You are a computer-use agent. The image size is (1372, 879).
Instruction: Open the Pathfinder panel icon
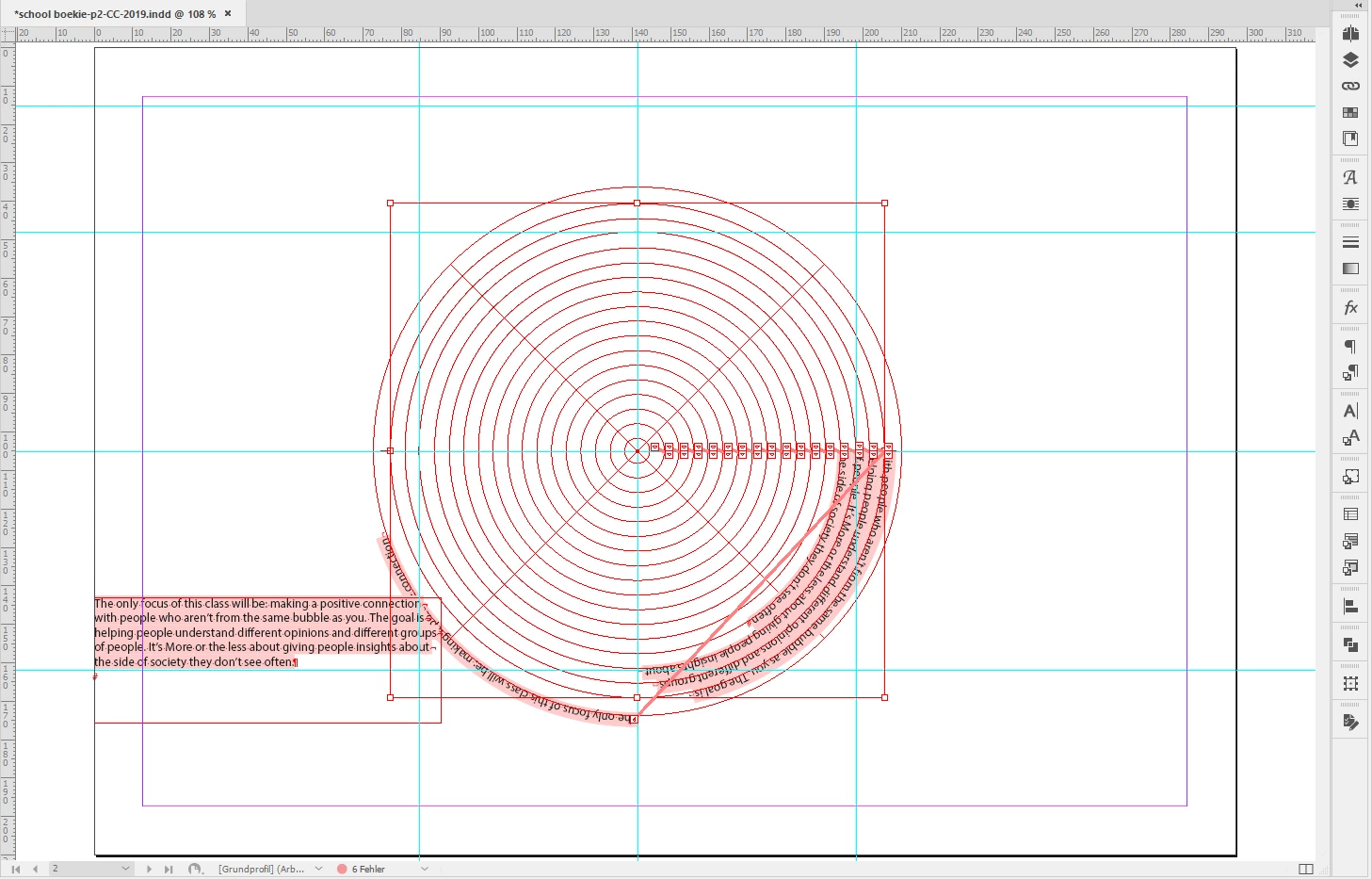coord(1350,645)
